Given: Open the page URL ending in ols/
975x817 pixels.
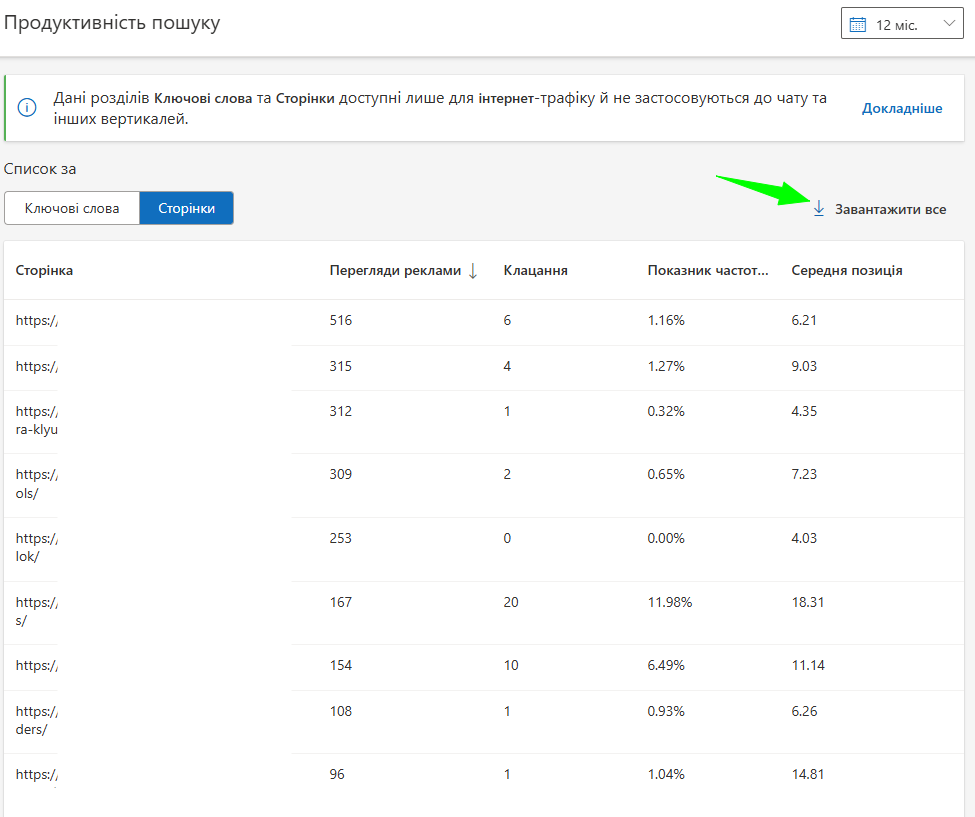Looking at the screenshot, I should 37,475.
